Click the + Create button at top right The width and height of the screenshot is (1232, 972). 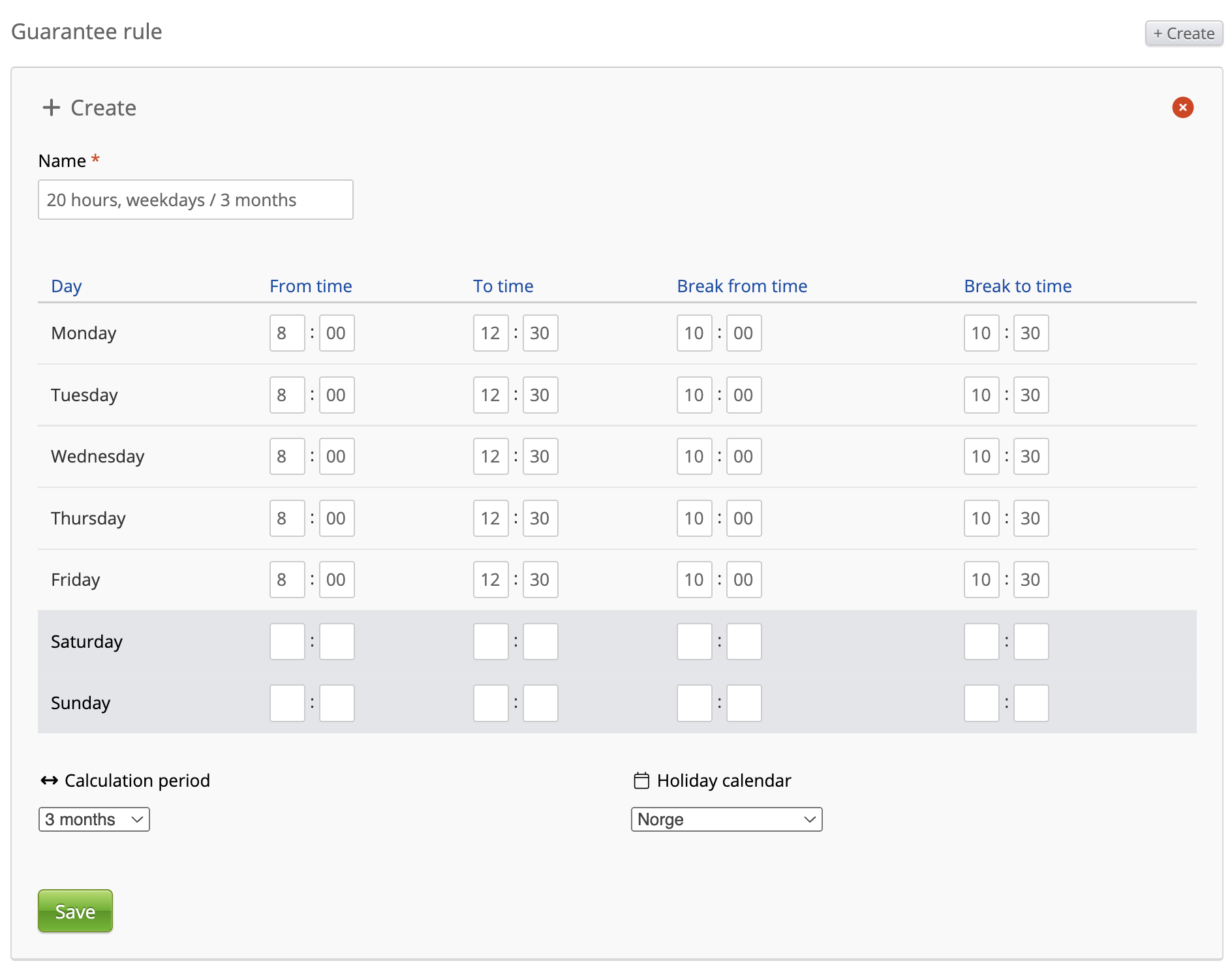[x=1184, y=33]
